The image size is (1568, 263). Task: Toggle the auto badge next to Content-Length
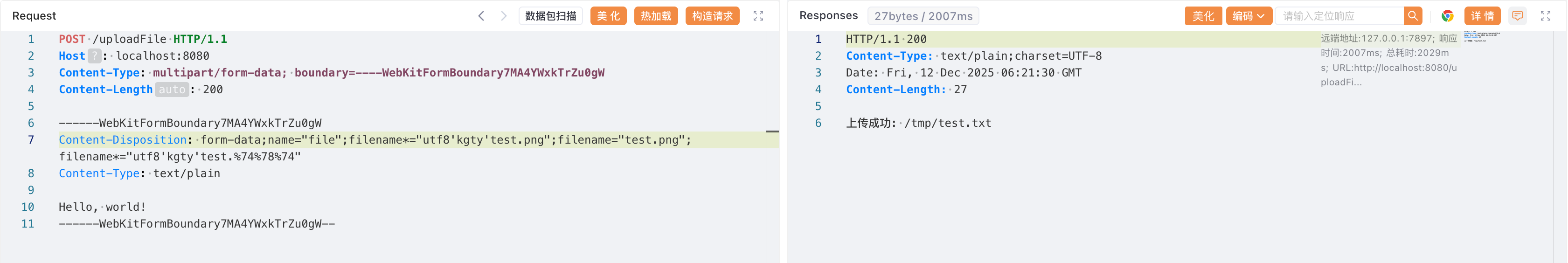(x=172, y=90)
